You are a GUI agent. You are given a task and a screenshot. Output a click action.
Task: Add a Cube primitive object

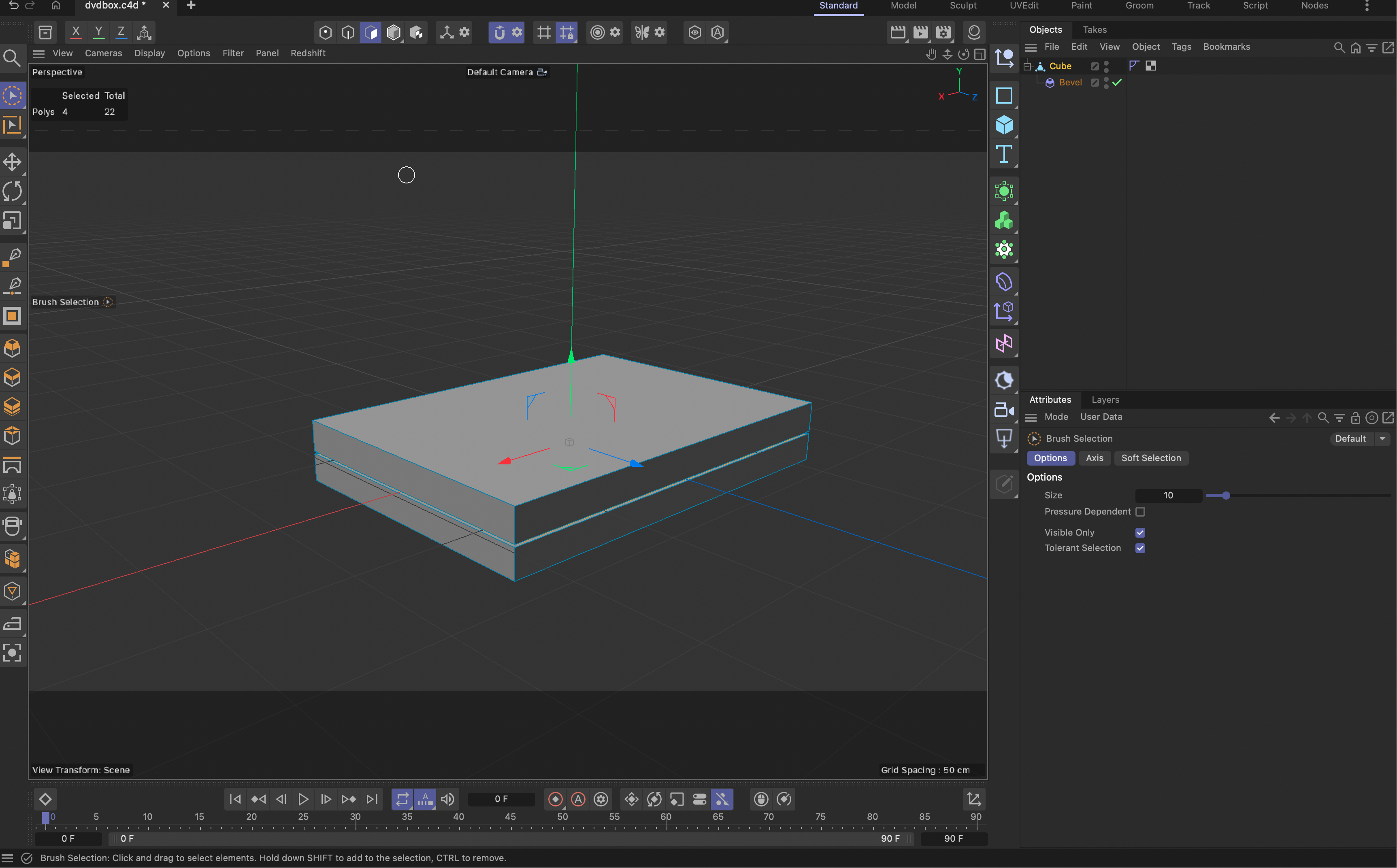(x=1004, y=125)
